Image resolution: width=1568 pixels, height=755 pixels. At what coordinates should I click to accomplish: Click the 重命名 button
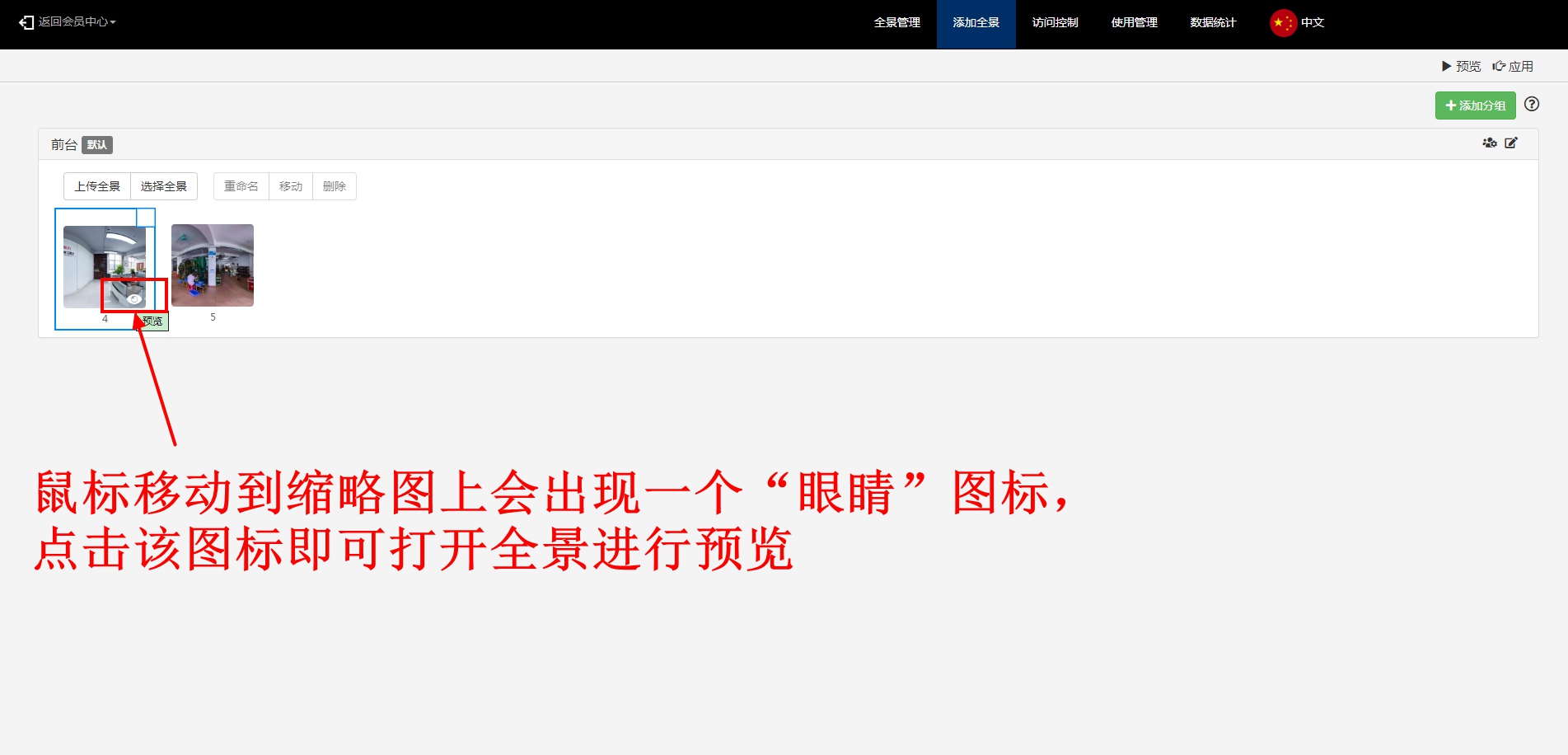tap(241, 186)
